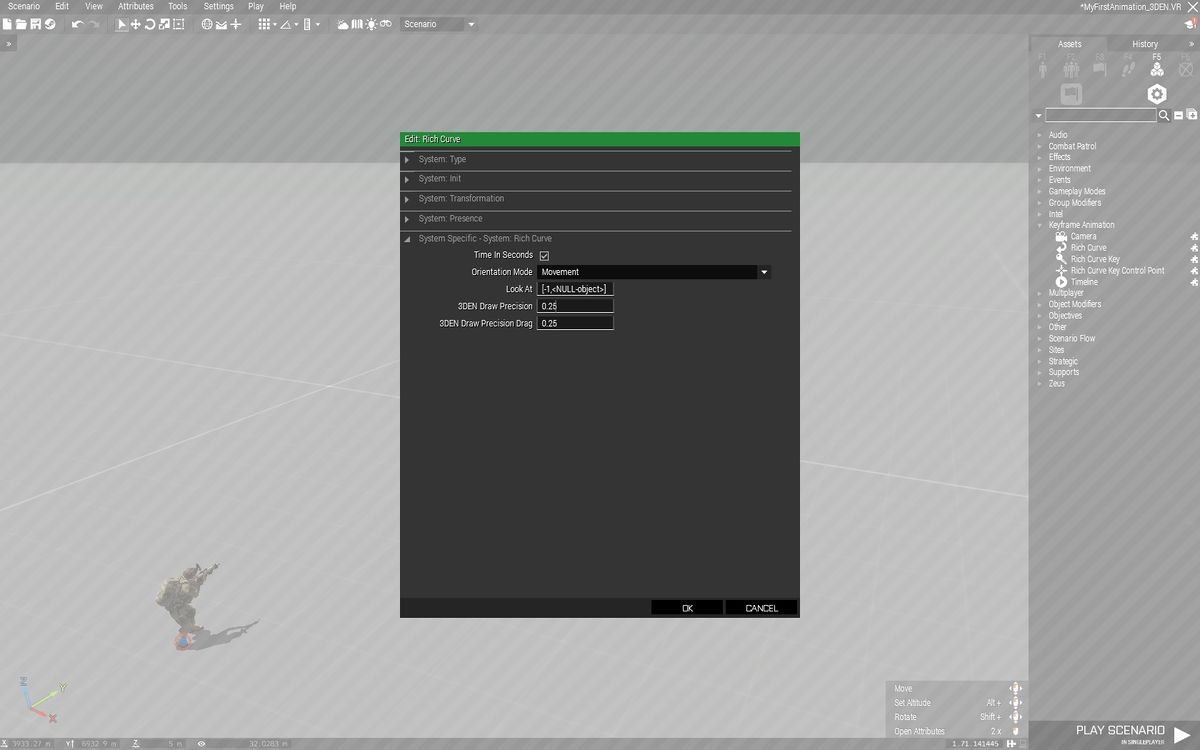The image size is (1200, 750).
Task: Click the sun icon in the toolbar
Action: pos(371,24)
